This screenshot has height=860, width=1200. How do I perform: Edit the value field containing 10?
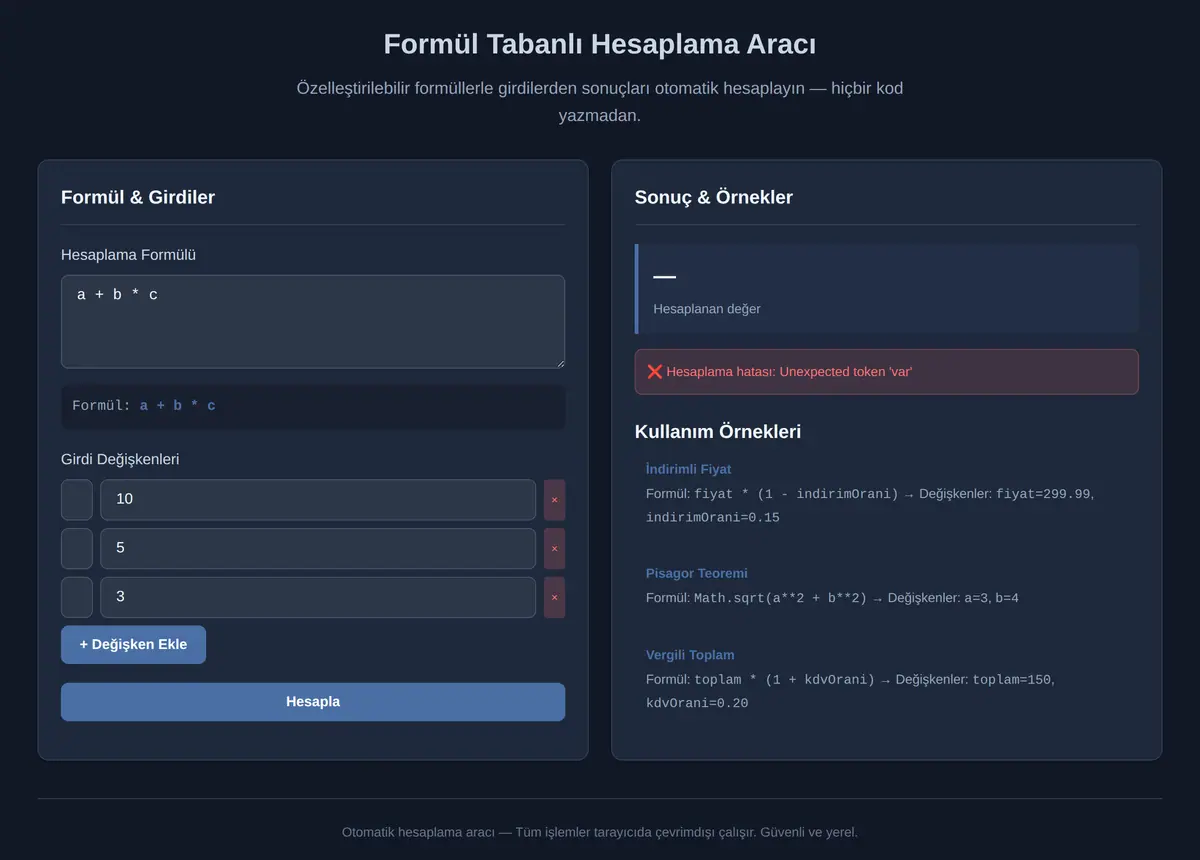coord(318,500)
